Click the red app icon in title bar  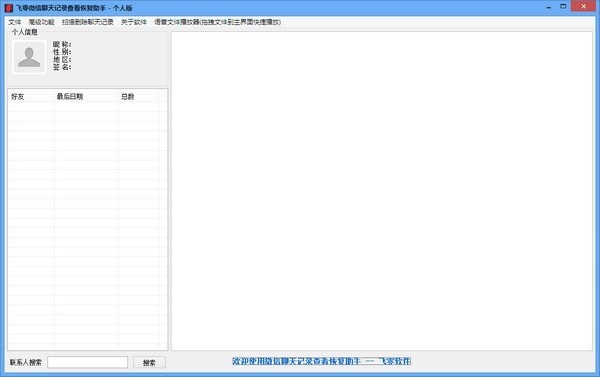coord(8,8)
